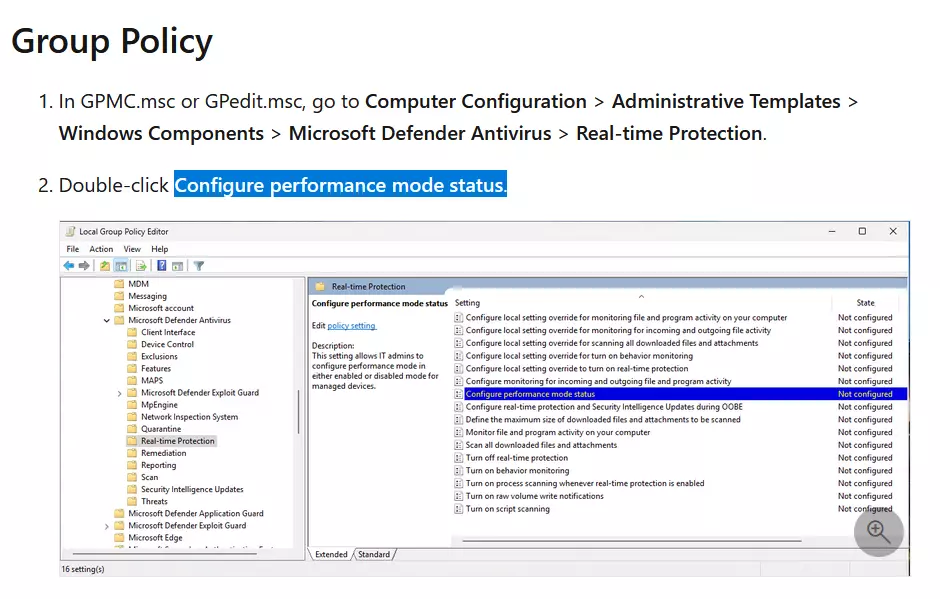The width and height of the screenshot is (940, 599).
Task: Click the folder icon next to Remediation
Action: point(132,453)
